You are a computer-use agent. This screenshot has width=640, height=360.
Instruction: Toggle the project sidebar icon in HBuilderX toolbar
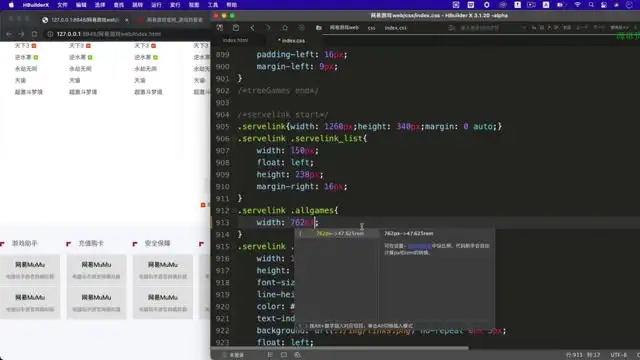220,28
